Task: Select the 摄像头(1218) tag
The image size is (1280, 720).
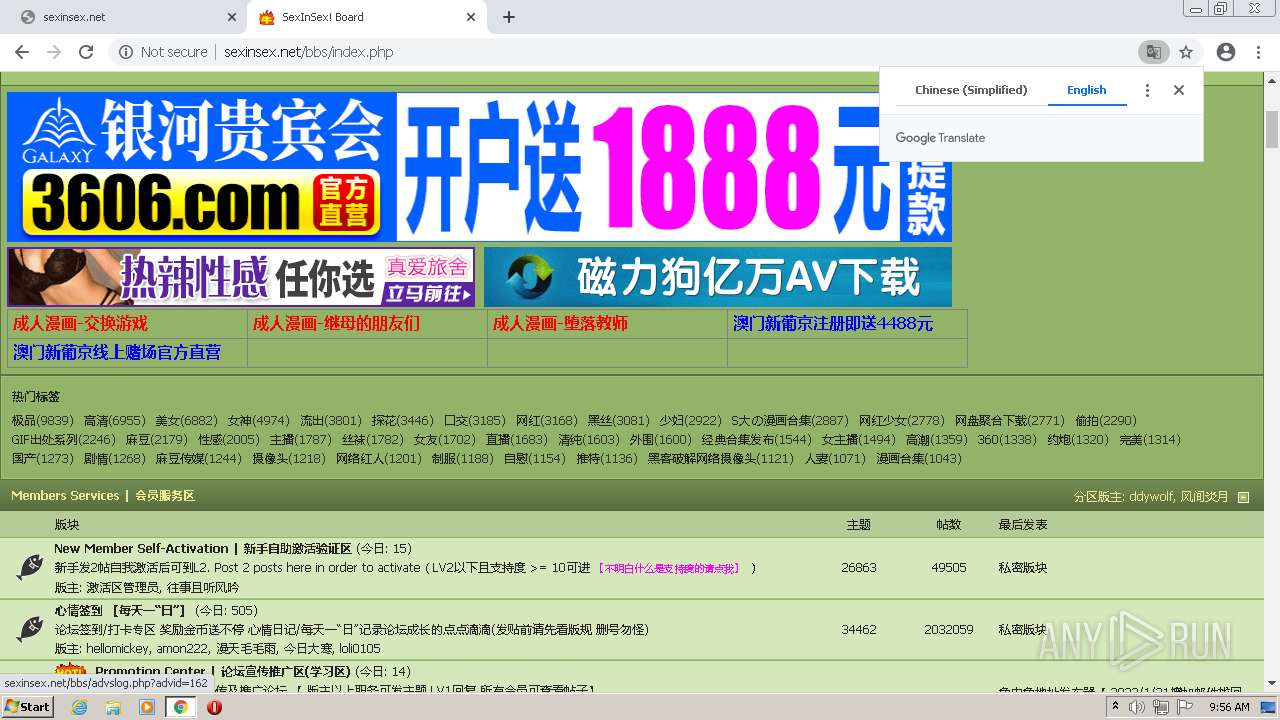Action: tap(288, 459)
